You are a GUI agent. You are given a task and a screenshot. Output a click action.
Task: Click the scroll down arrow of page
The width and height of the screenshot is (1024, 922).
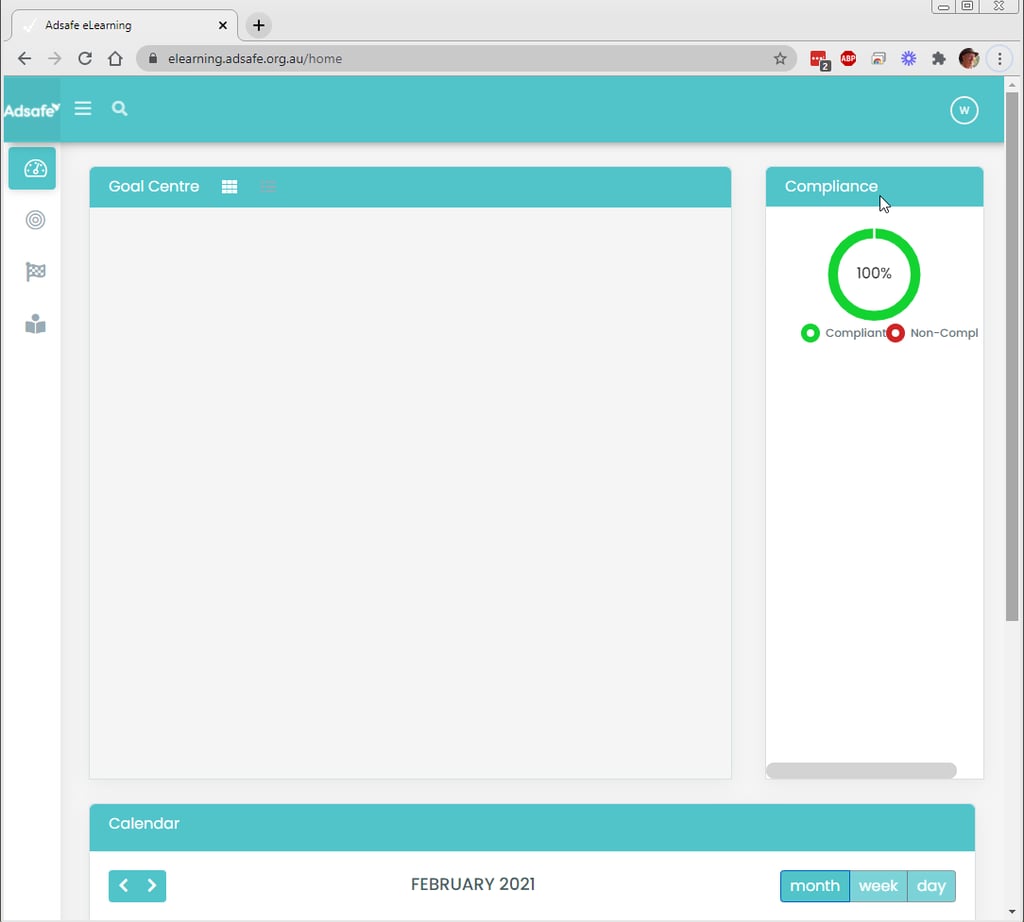1012,912
